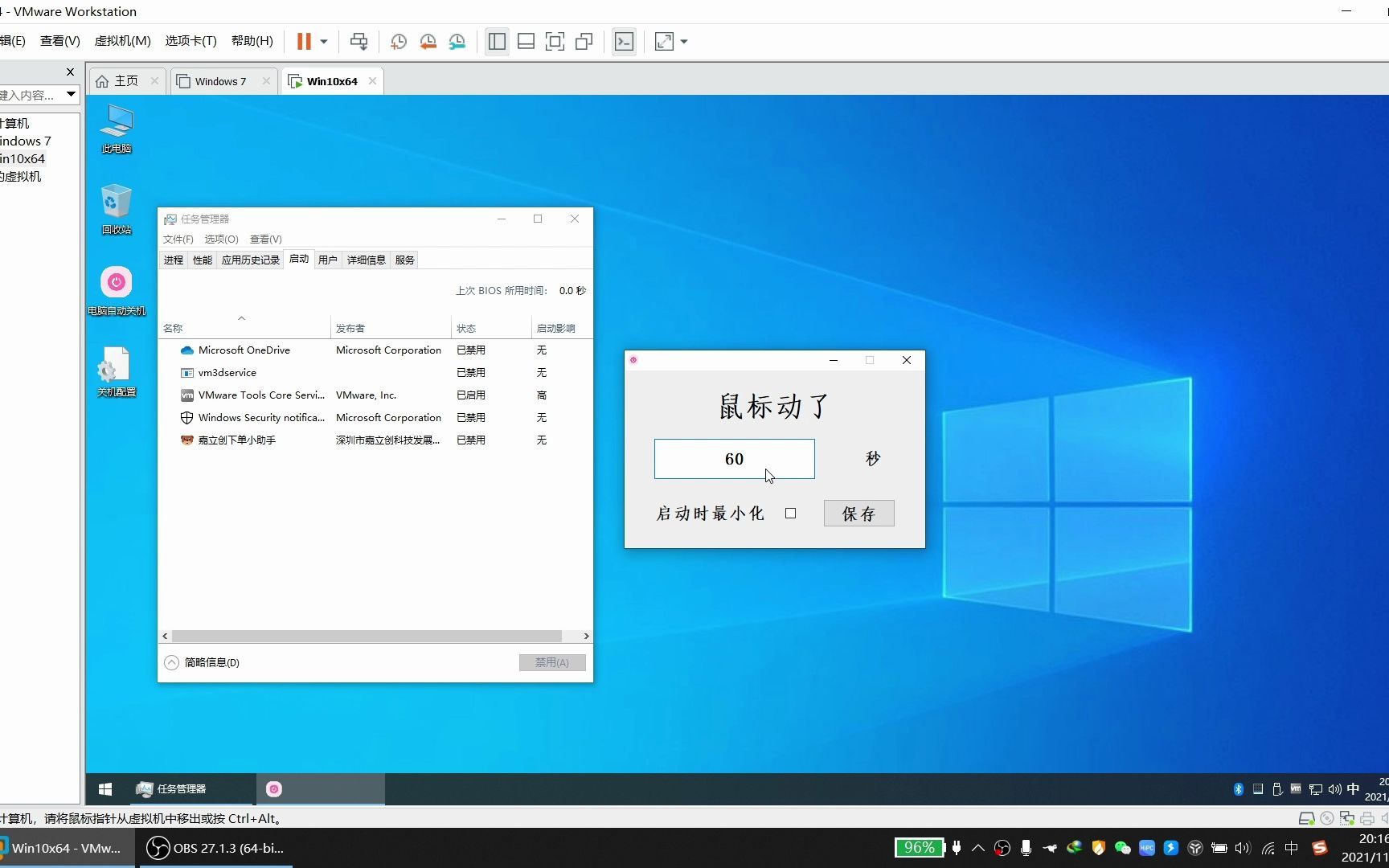1389x868 pixels.
Task: Click the horizontal scrollbar left arrow
Action: pyautogui.click(x=165, y=636)
